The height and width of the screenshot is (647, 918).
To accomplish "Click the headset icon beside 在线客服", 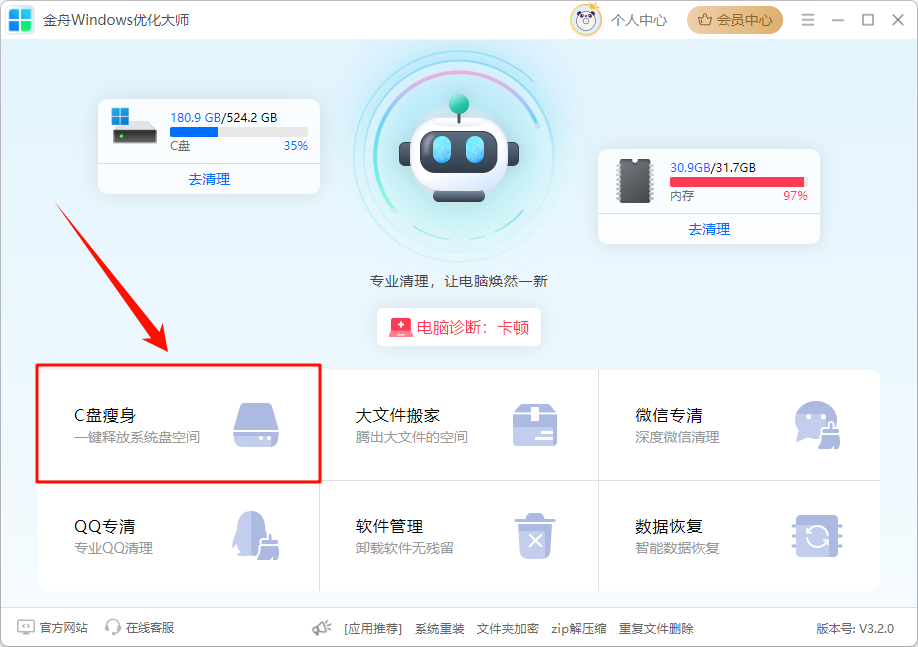I will click(x=112, y=627).
